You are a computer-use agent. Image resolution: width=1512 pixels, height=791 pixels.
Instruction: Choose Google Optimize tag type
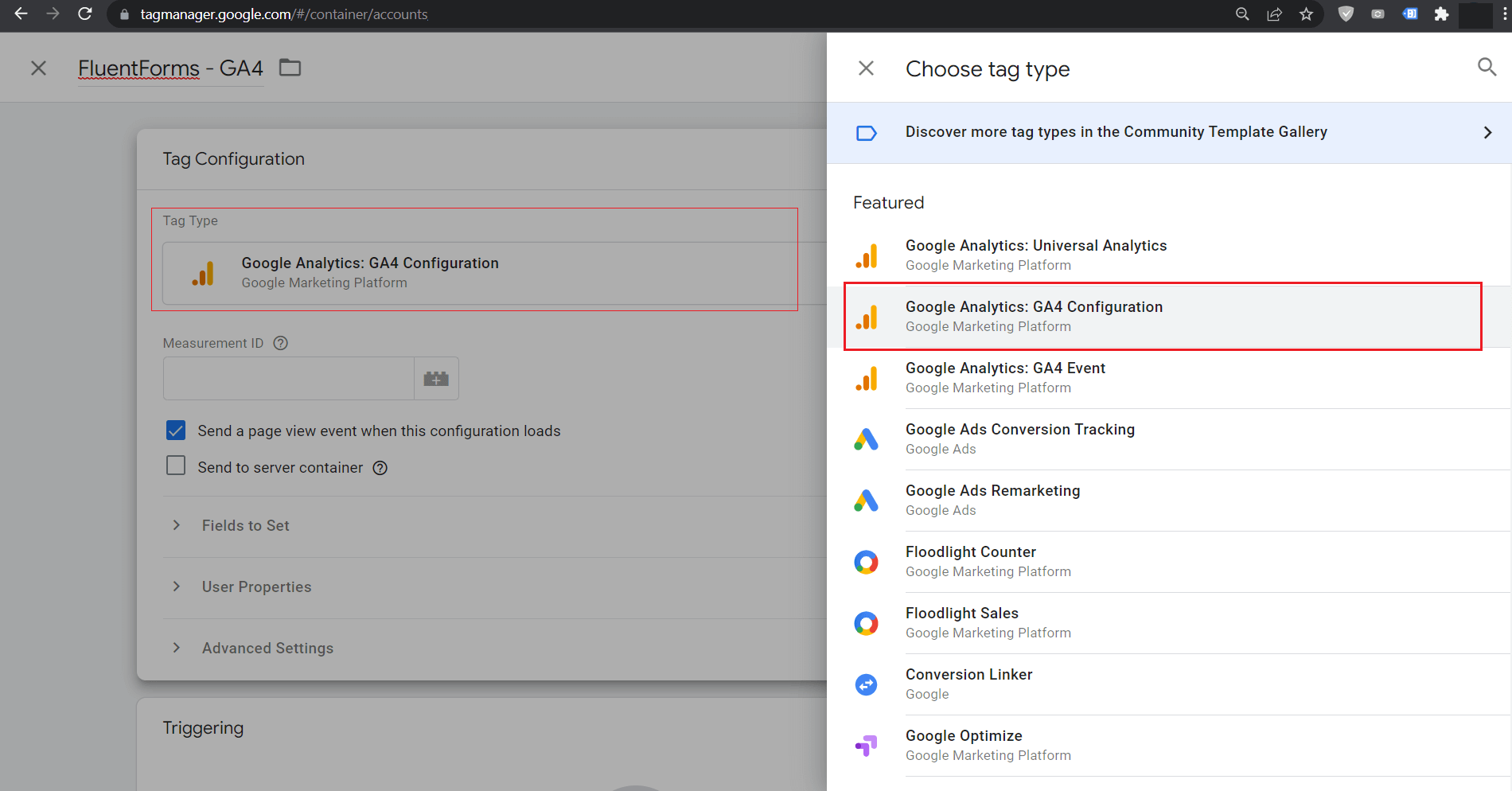click(1169, 746)
